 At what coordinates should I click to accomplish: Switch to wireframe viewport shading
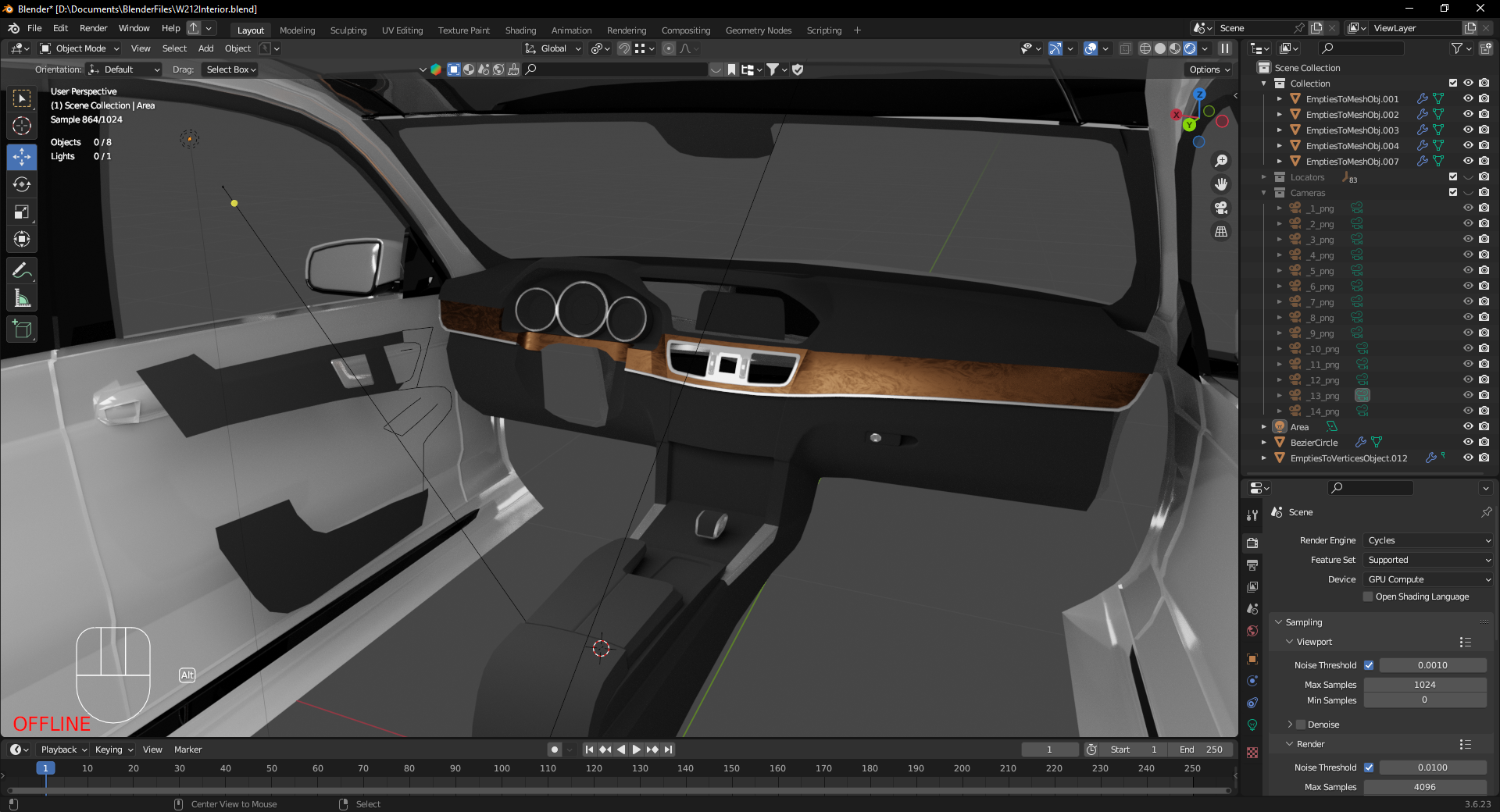[1145, 48]
